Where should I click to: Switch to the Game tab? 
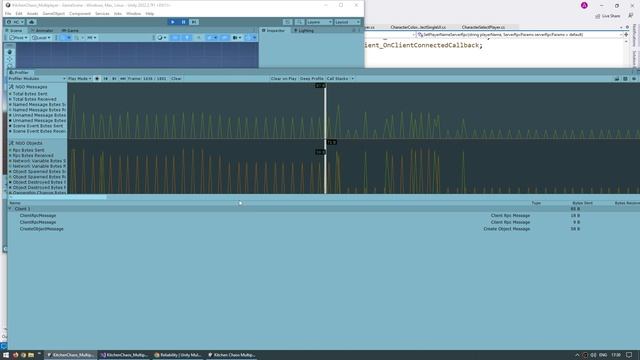pyautogui.click(x=70, y=31)
